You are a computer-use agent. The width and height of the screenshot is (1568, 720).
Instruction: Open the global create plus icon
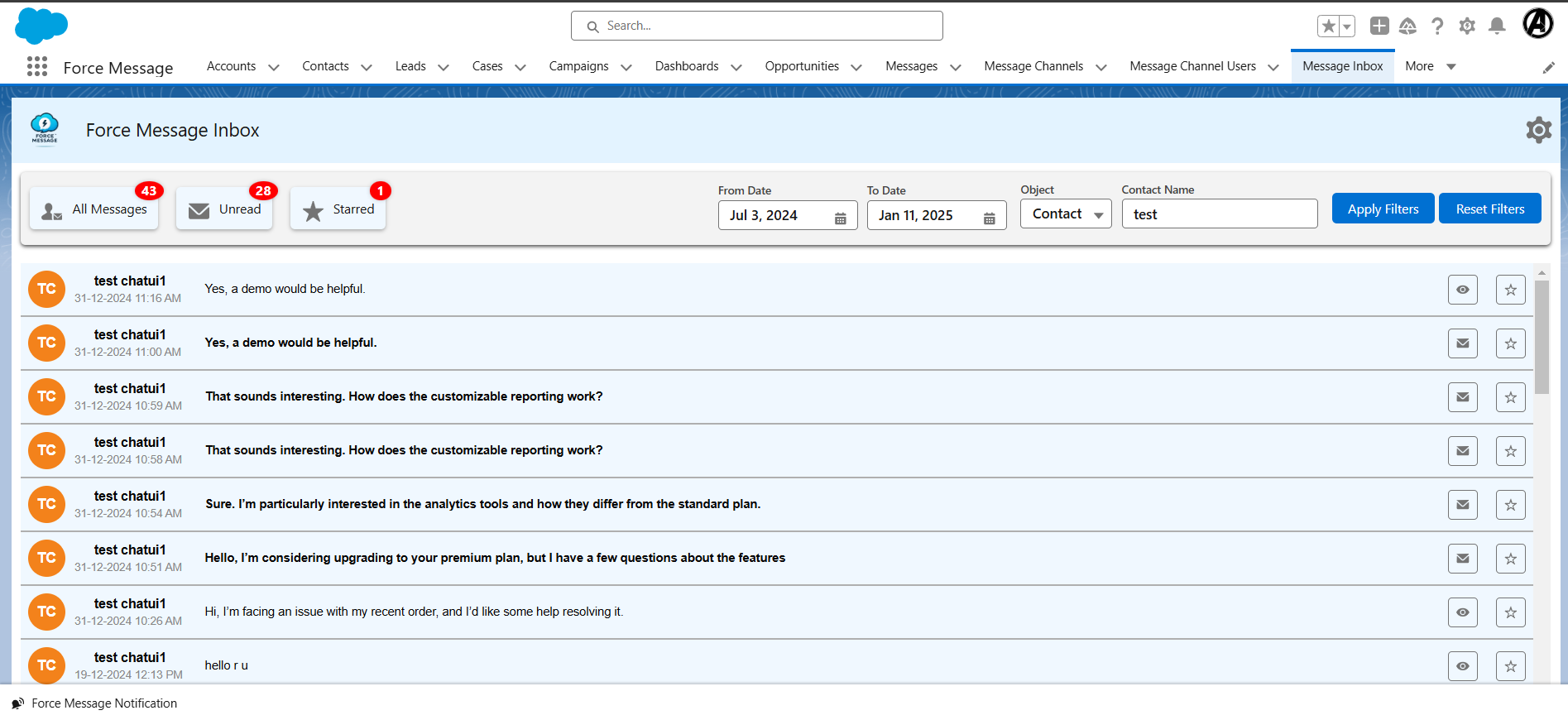point(1379,26)
